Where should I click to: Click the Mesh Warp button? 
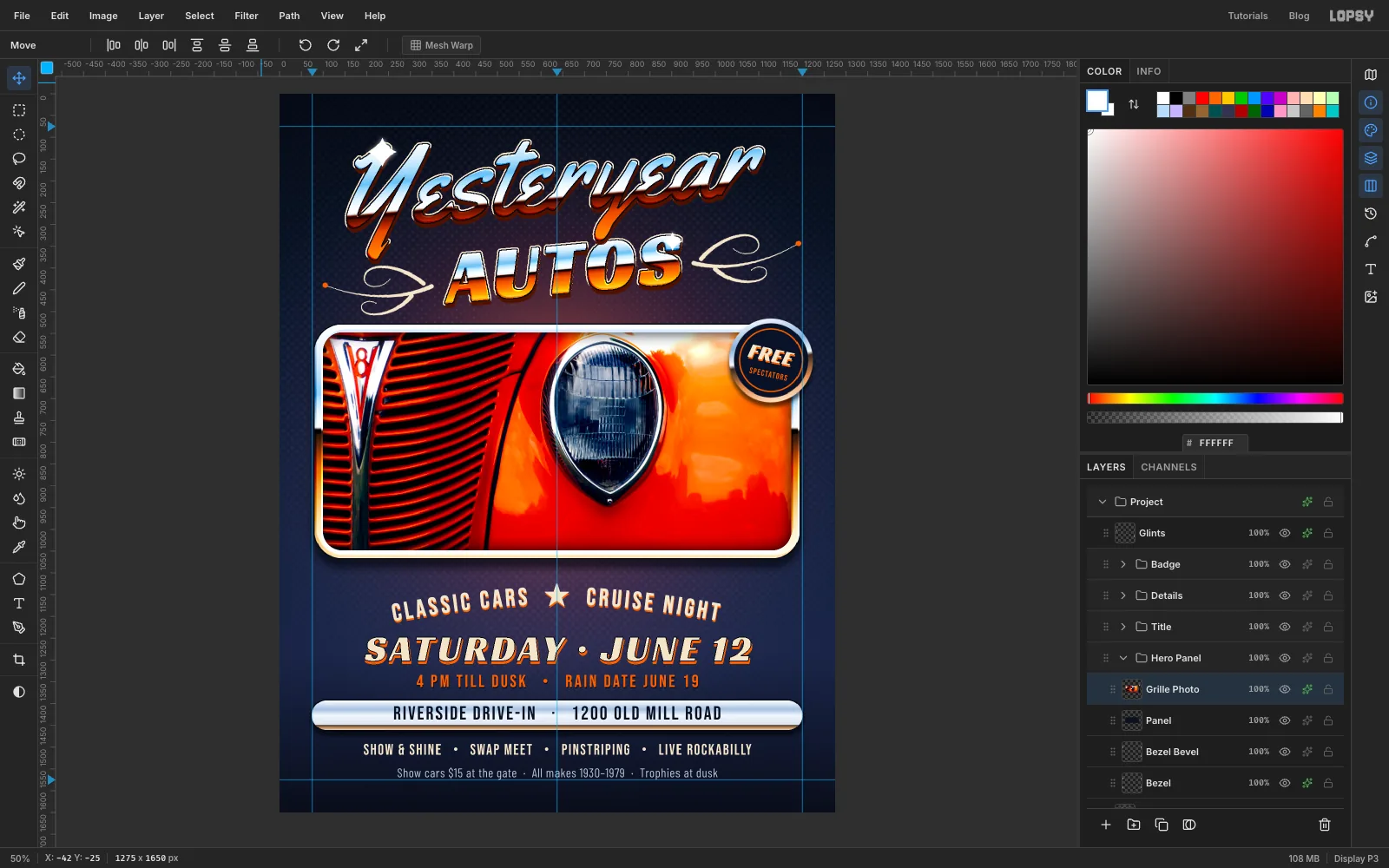point(442,45)
